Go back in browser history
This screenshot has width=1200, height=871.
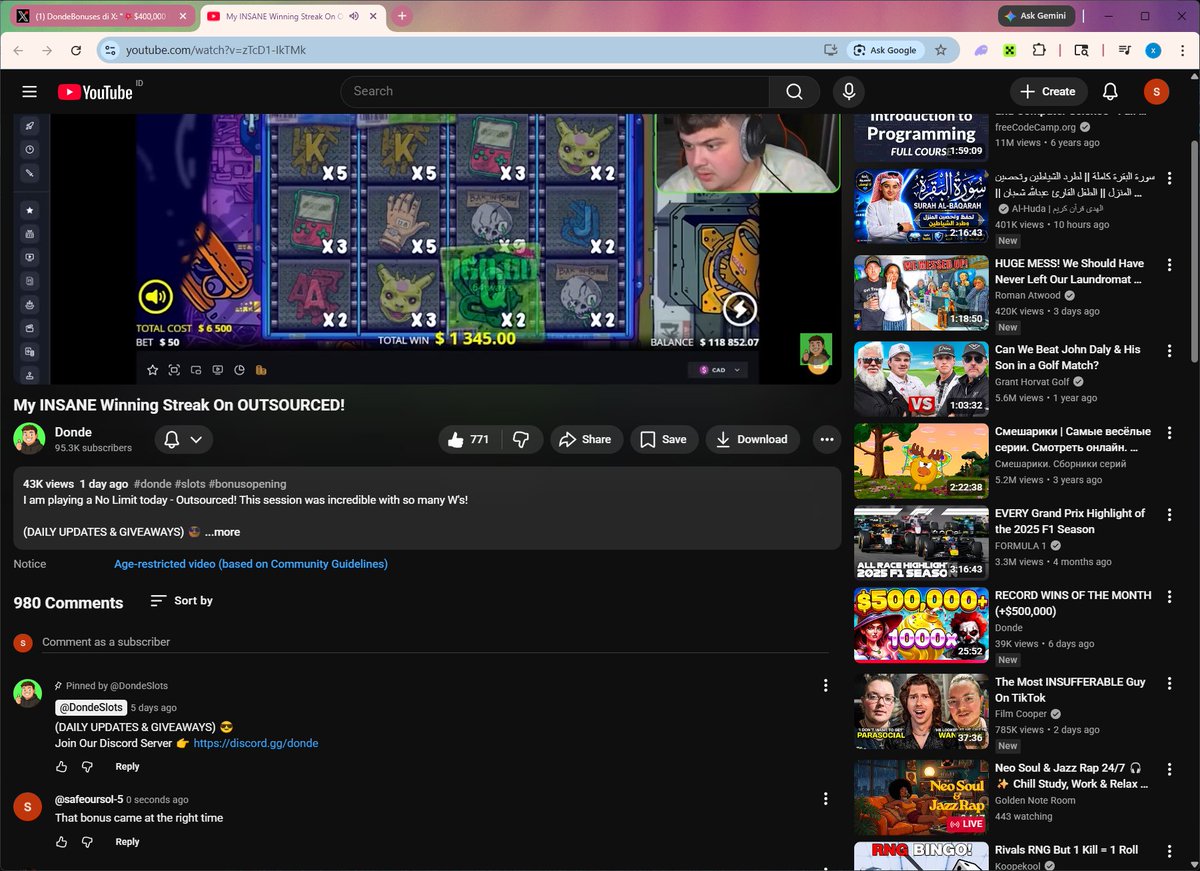coord(19,50)
